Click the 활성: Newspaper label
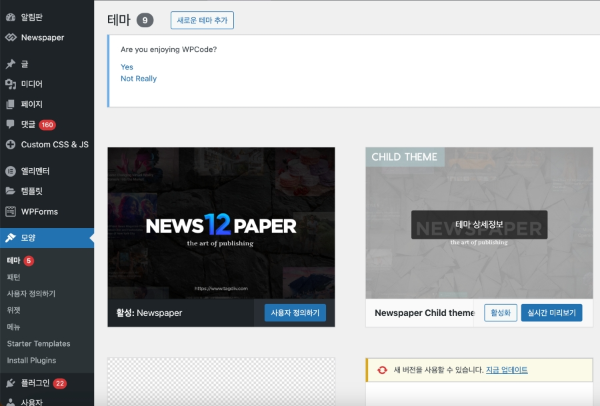The image size is (600, 406). (x=149, y=313)
